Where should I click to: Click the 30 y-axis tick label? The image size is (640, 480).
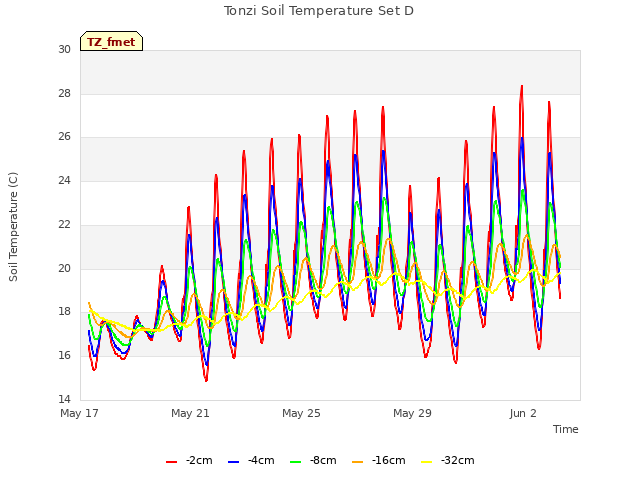point(64,49)
